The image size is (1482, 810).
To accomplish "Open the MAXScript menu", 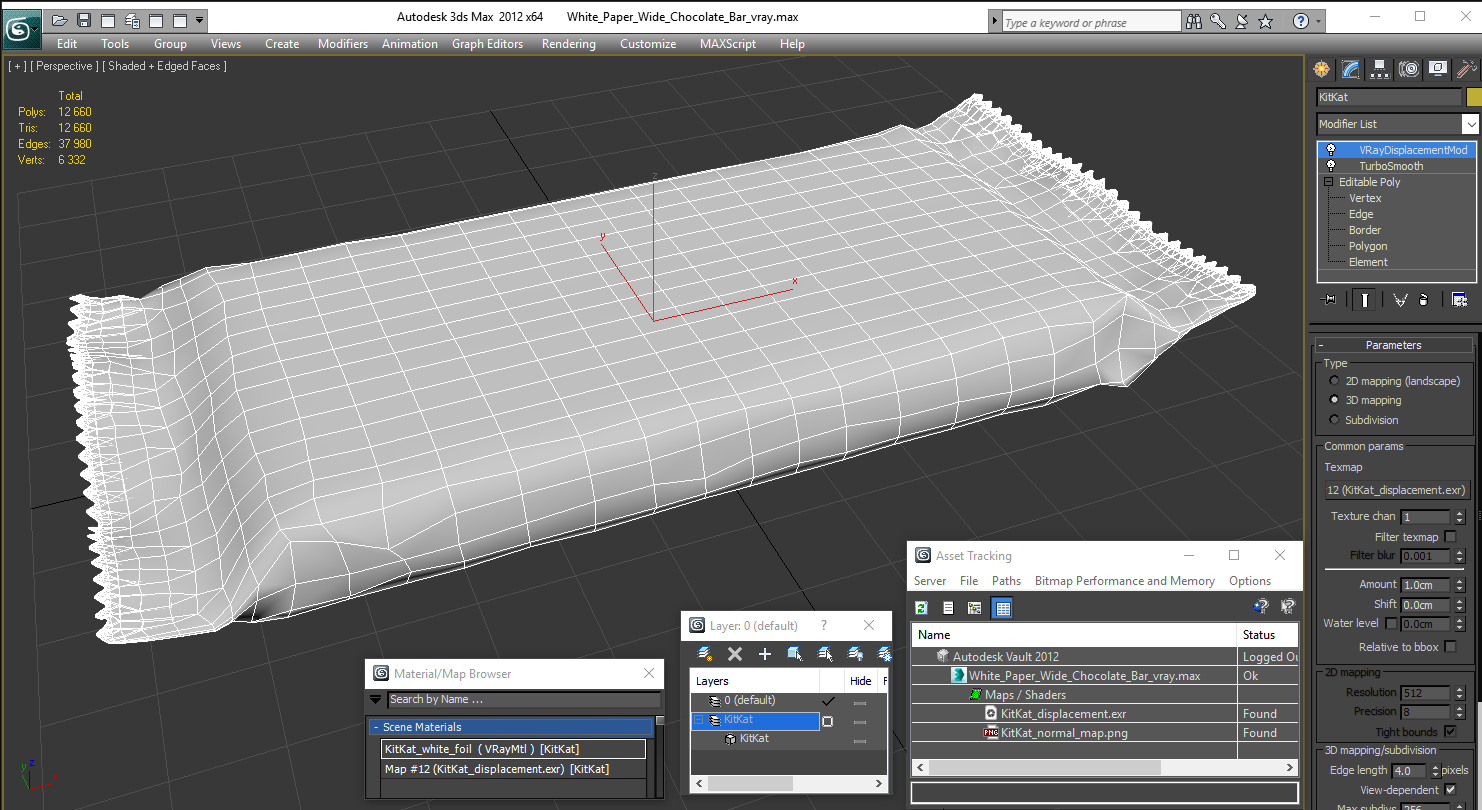I will pos(730,44).
